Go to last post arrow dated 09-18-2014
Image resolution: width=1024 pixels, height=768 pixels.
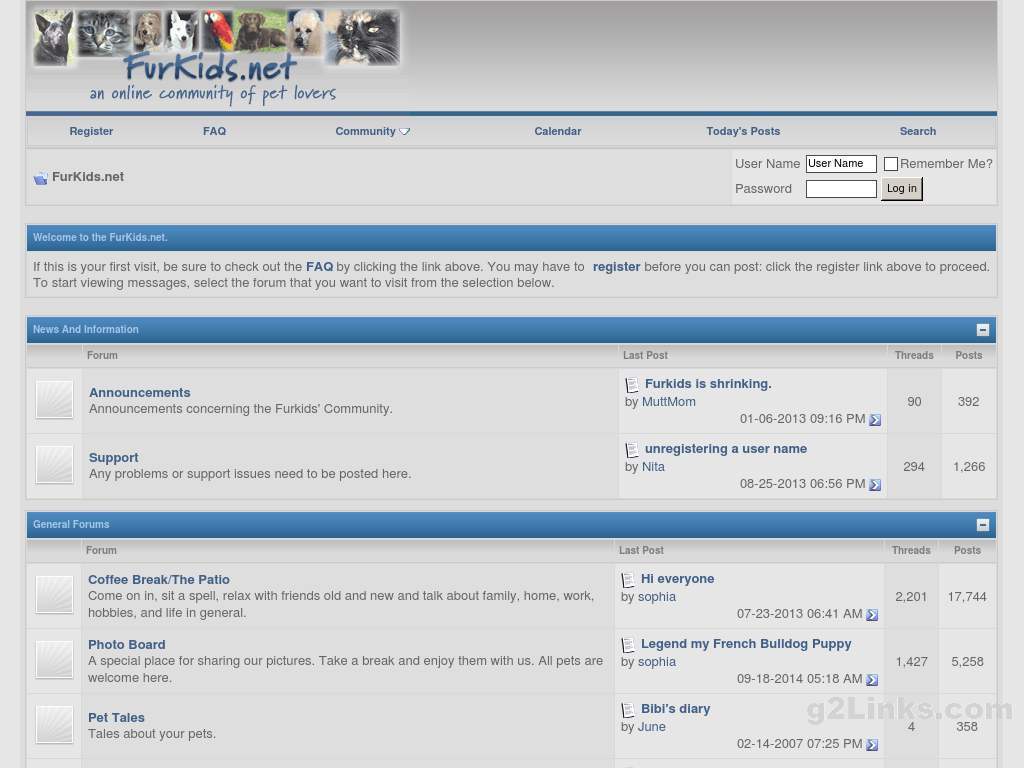(872, 680)
